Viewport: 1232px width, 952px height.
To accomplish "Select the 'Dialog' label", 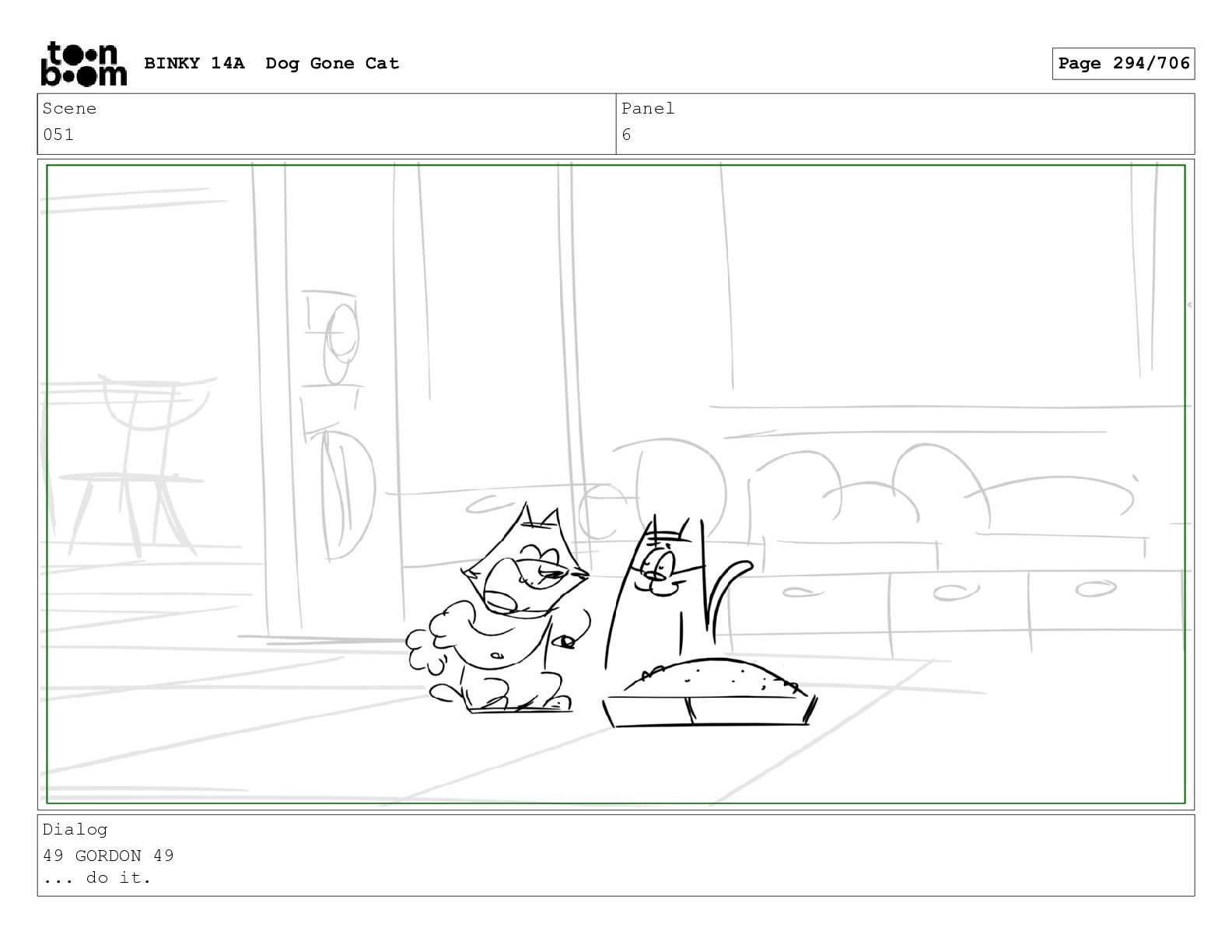I will pos(75,830).
